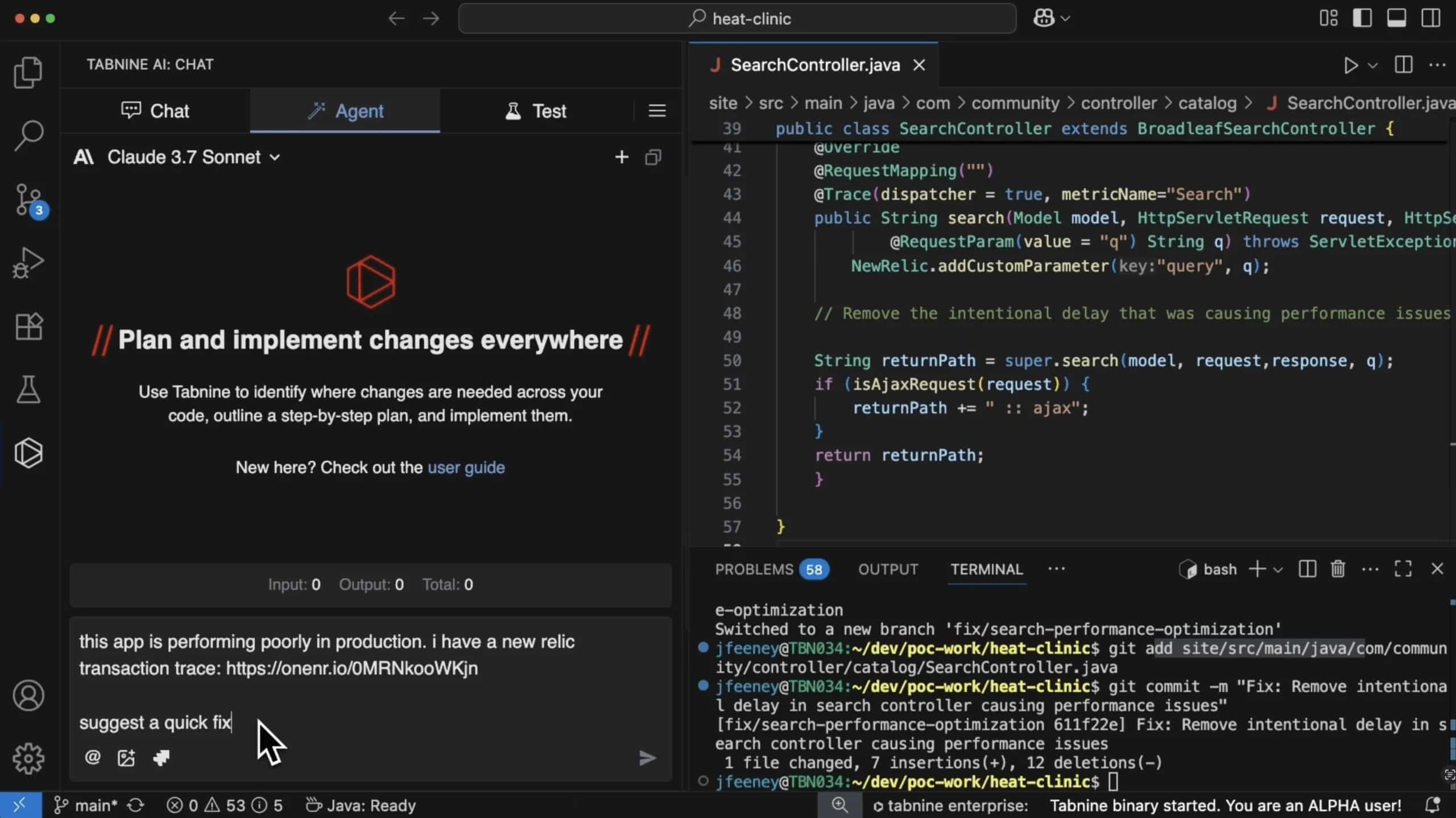Image resolution: width=1456 pixels, height=818 pixels.
Task: Attach an image to the chat message
Action: [126, 758]
